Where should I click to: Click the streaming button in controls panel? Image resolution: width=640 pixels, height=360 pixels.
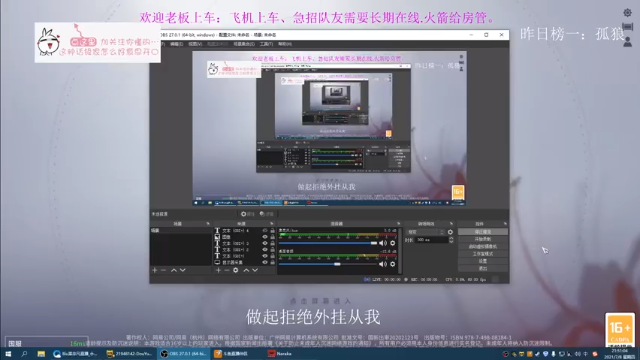[x=483, y=232]
